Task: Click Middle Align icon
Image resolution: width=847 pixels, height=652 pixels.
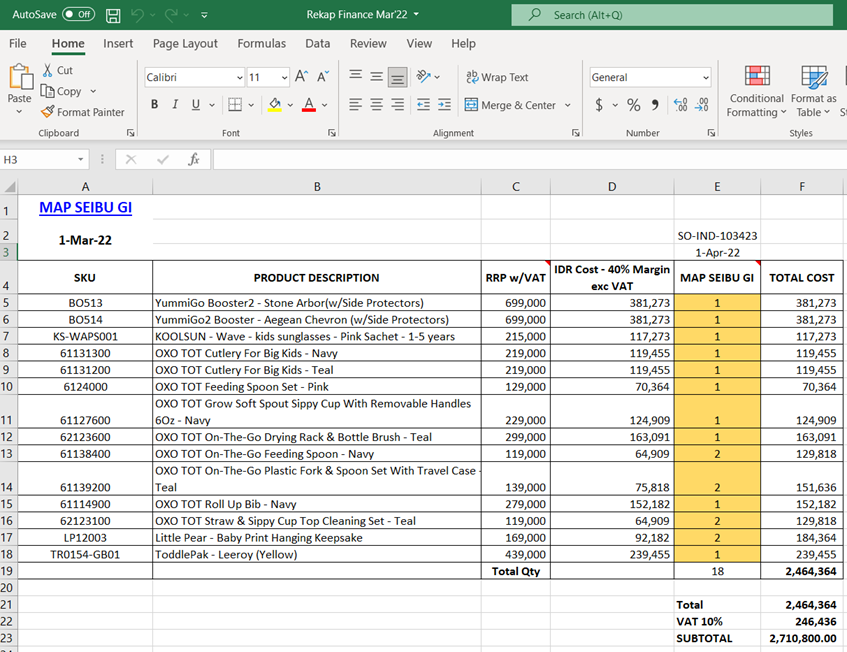Action: point(377,77)
